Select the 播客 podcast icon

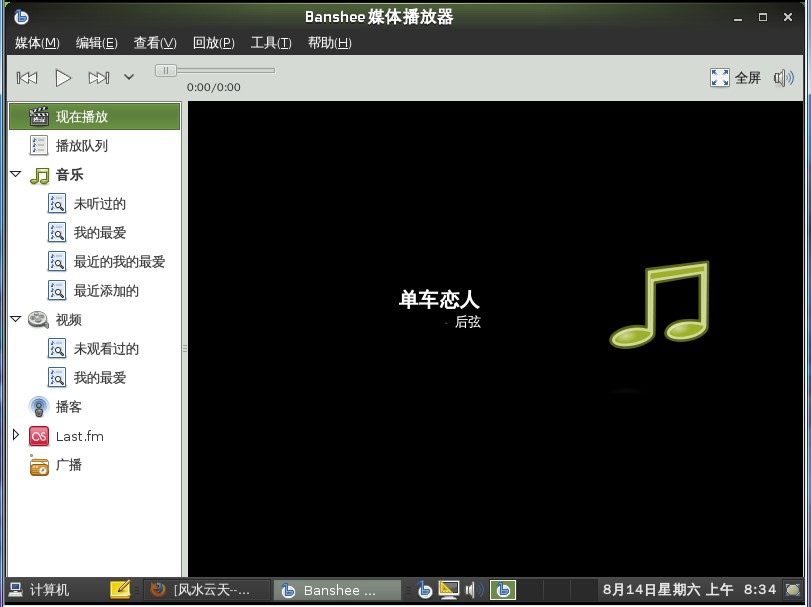(x=39, y=407)
